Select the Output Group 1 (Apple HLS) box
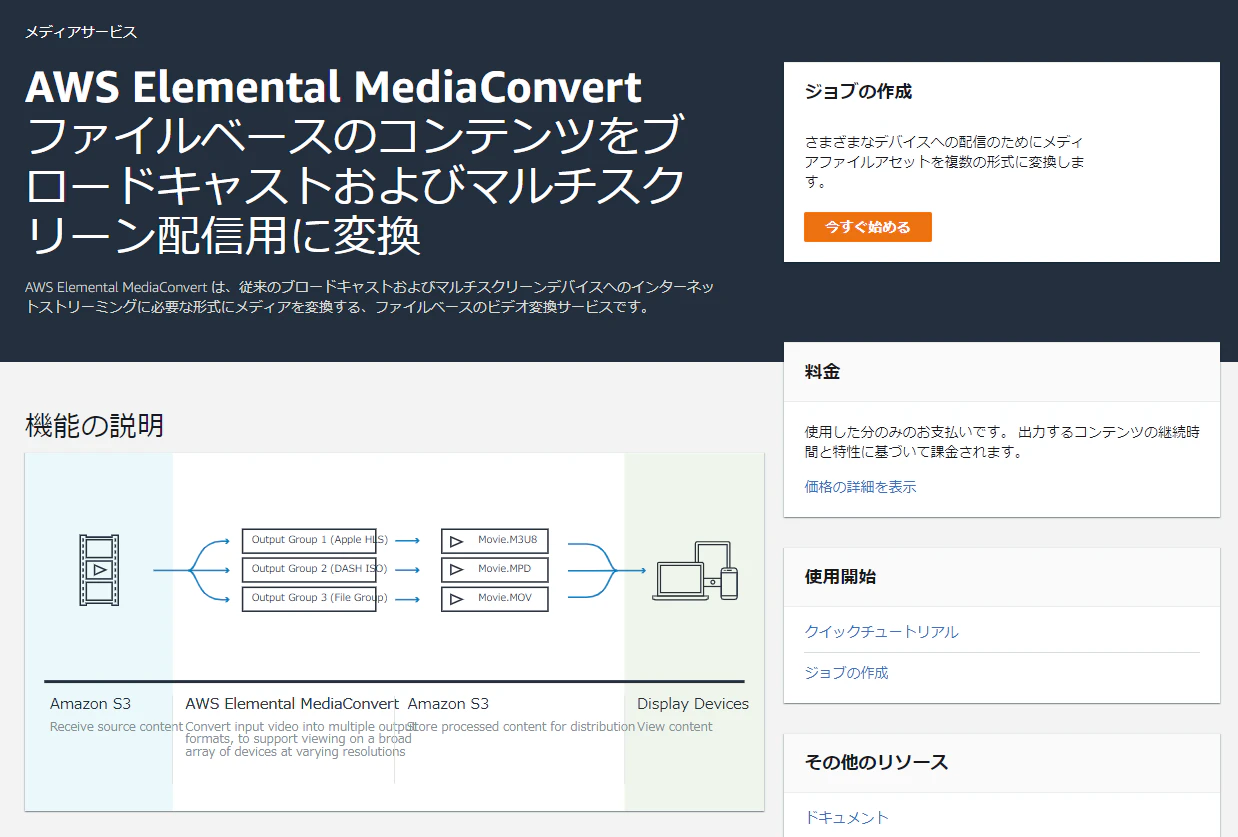 (x=309, y=541)
